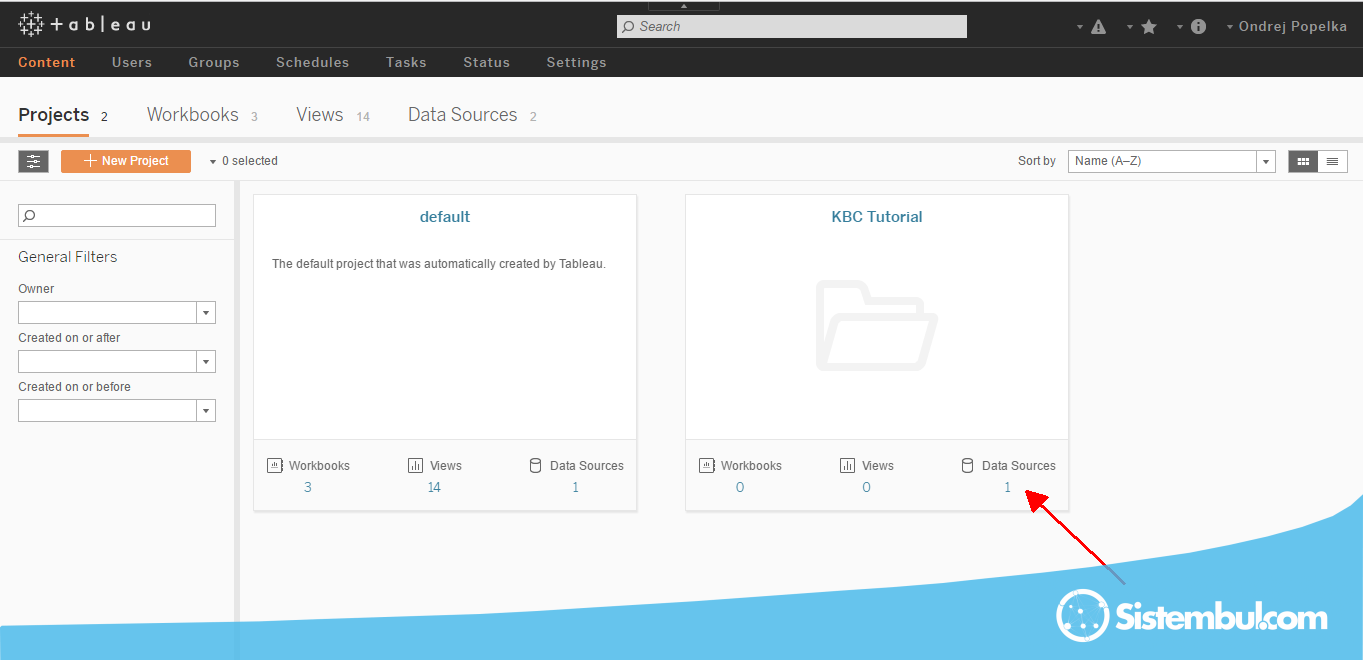Click data sources count 1 in KBC Tutorial

[1008, 488]
